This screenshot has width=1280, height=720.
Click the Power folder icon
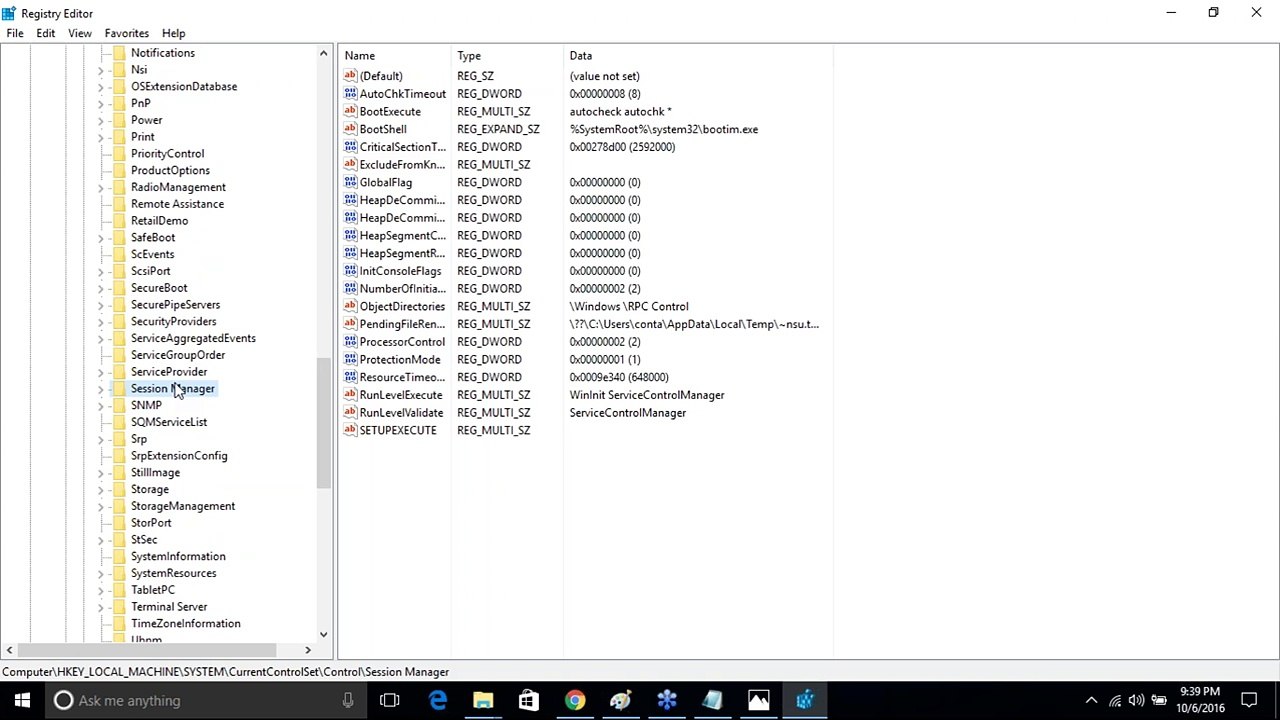pos(119,120)
